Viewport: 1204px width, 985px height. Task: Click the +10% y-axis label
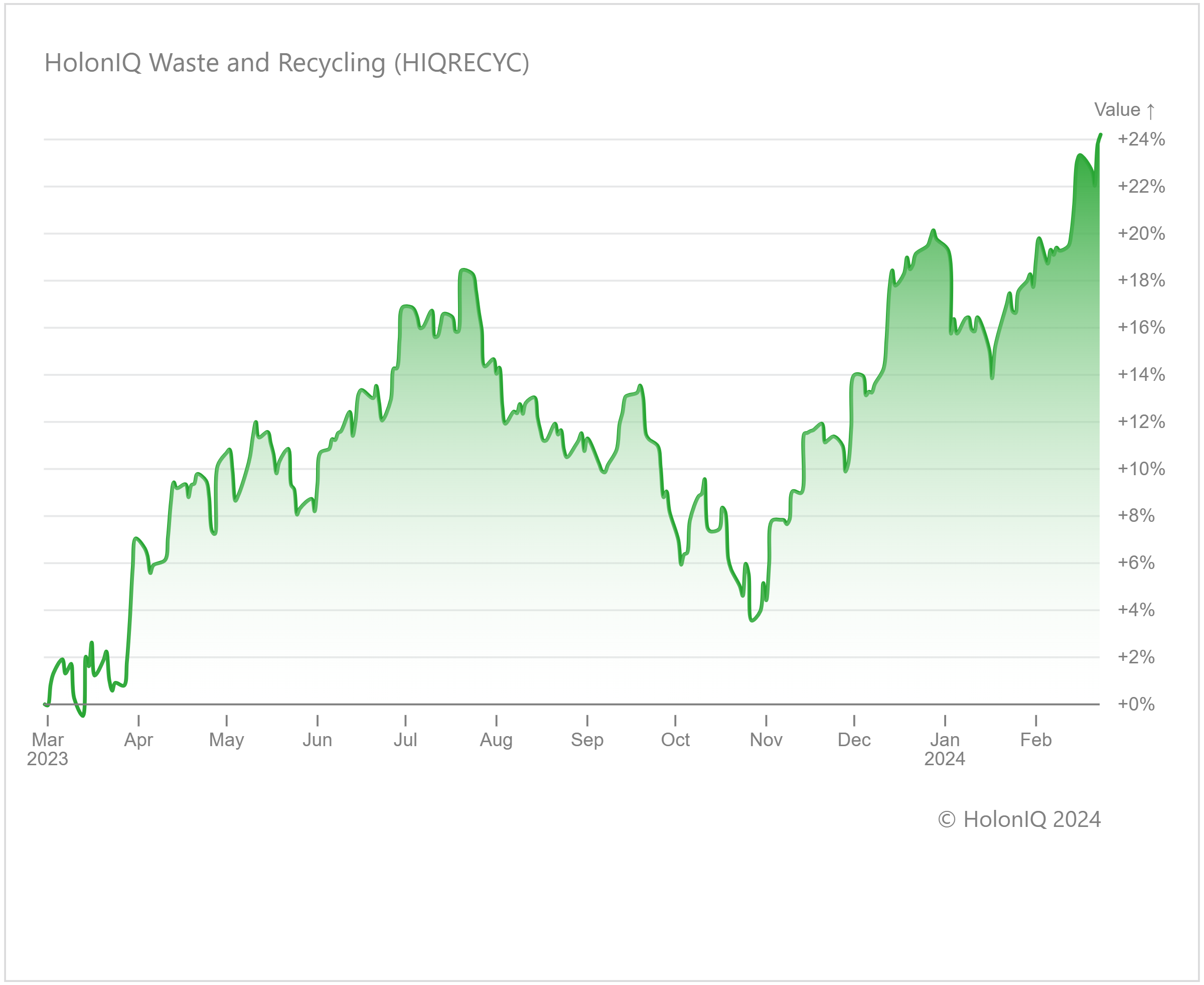click(x=1141, y=469)
